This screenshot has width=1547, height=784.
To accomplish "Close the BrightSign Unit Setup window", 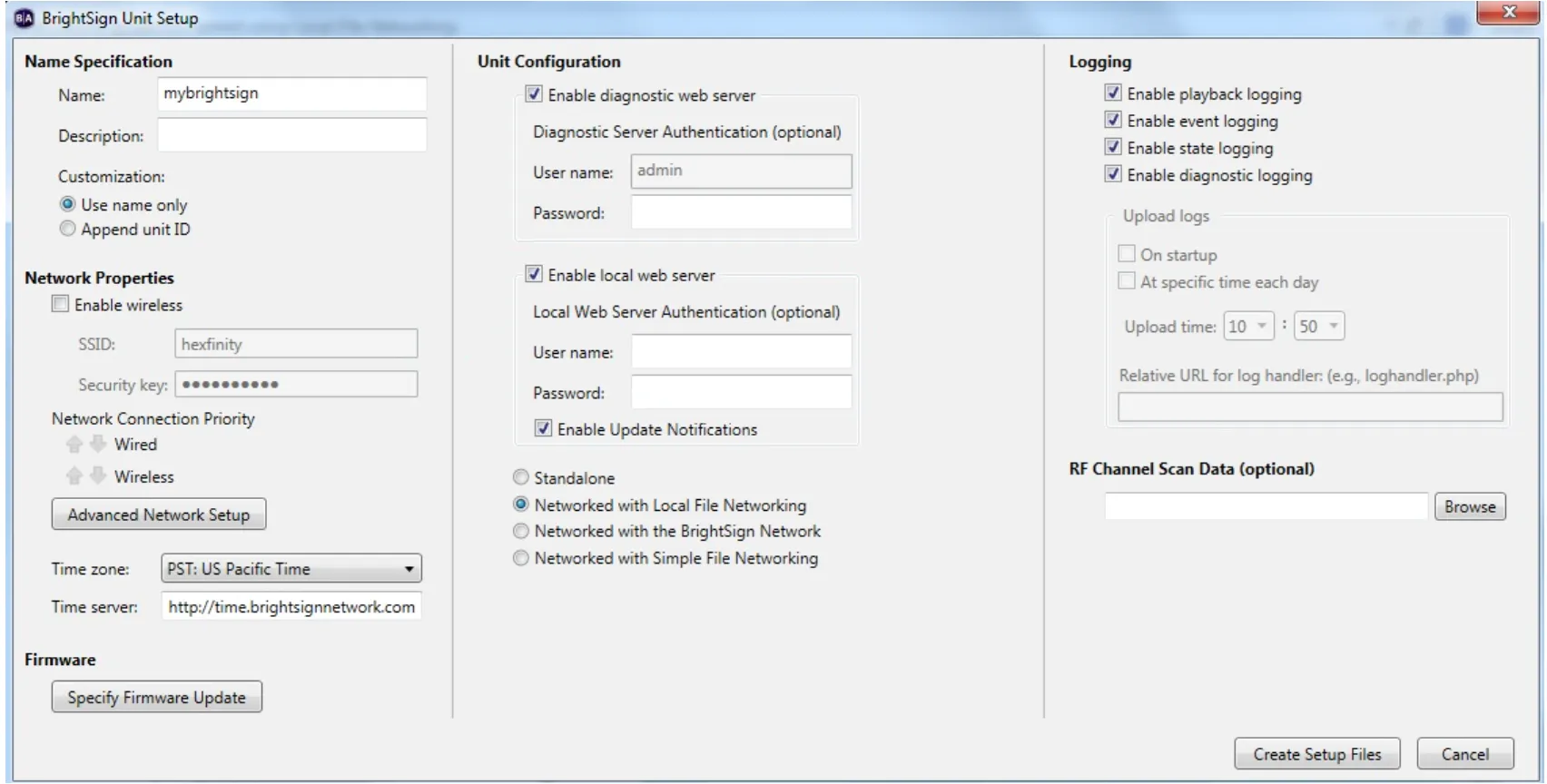I will click(1508, 13).
